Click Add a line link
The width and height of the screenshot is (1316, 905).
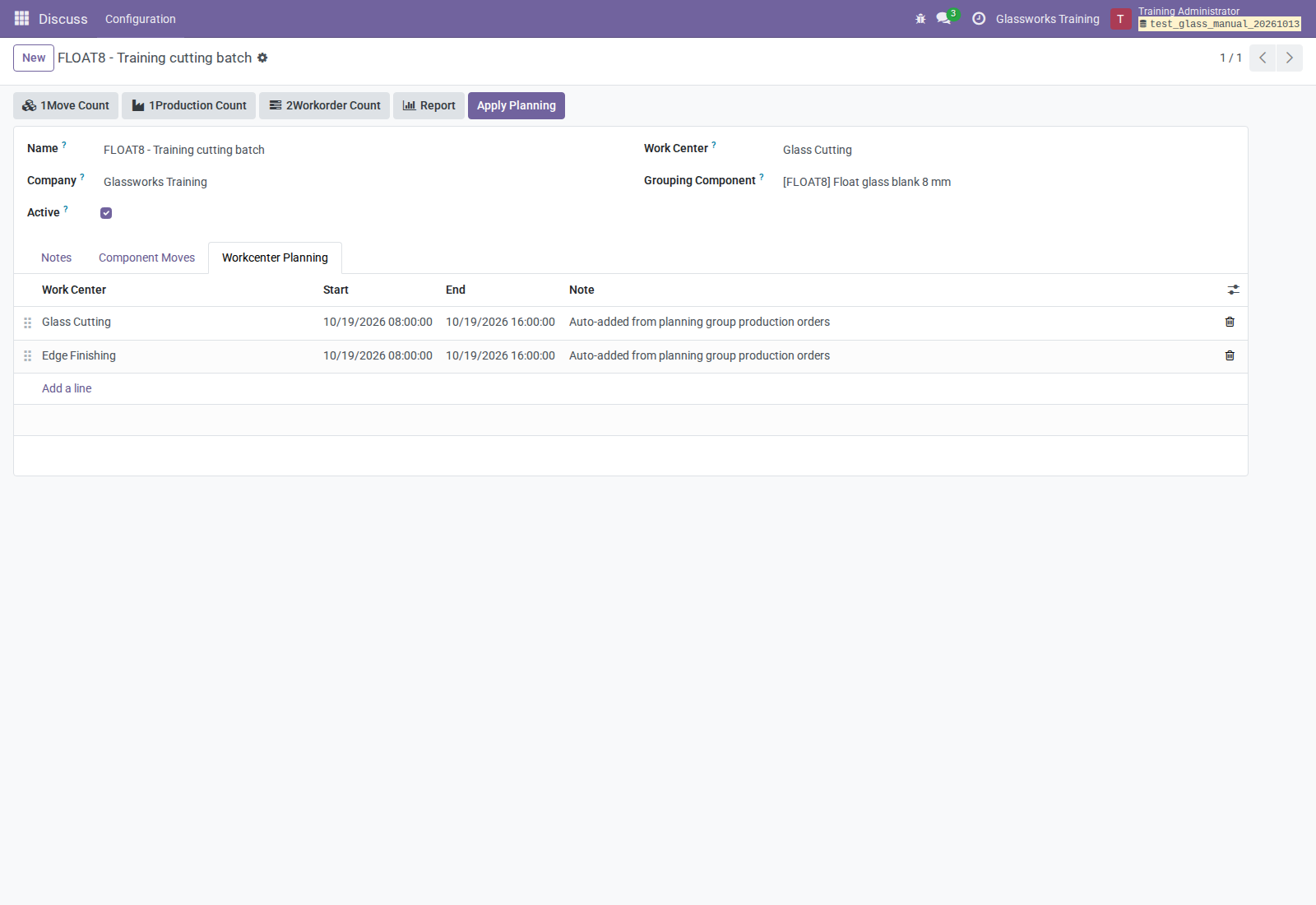click(67, 388)
